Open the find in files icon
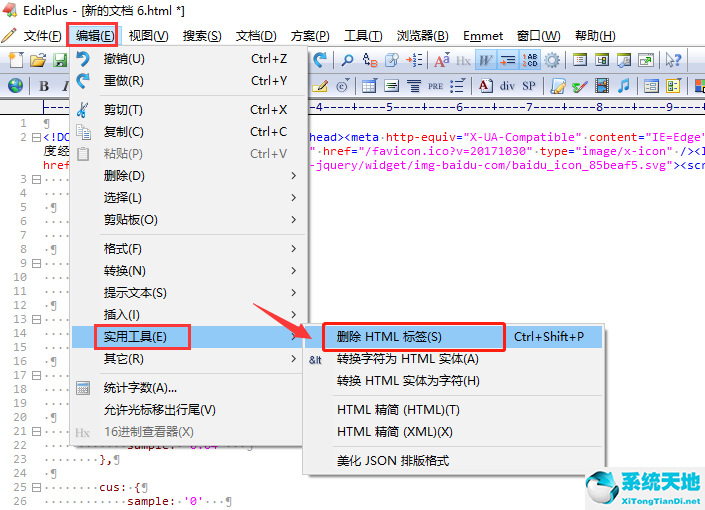Screen dimensions: 705x510 tap(392, 60)
